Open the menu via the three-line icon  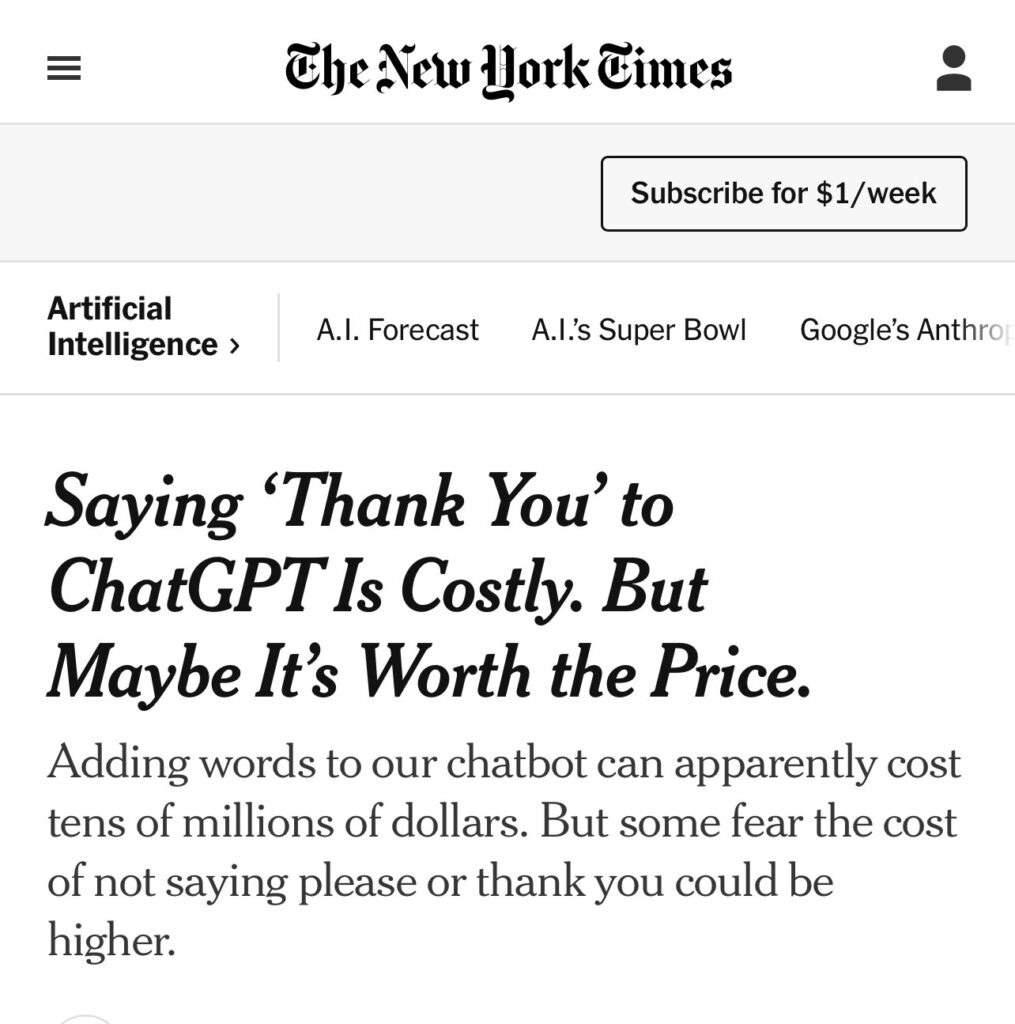(x=64, y=68)
